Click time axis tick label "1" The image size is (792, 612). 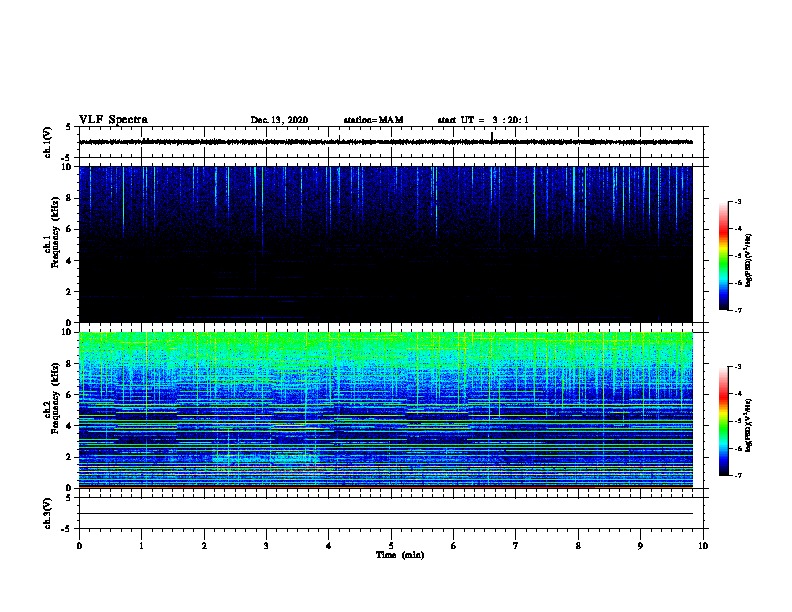tap(141, 546)
